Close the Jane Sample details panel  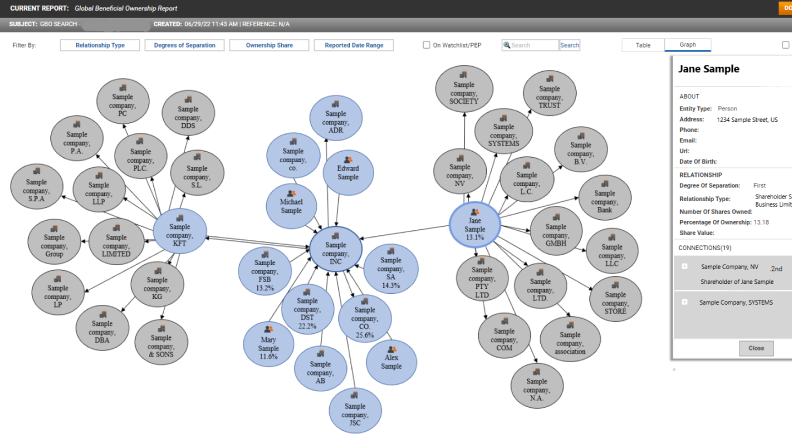pyautogui.click(x=755, y=348)
